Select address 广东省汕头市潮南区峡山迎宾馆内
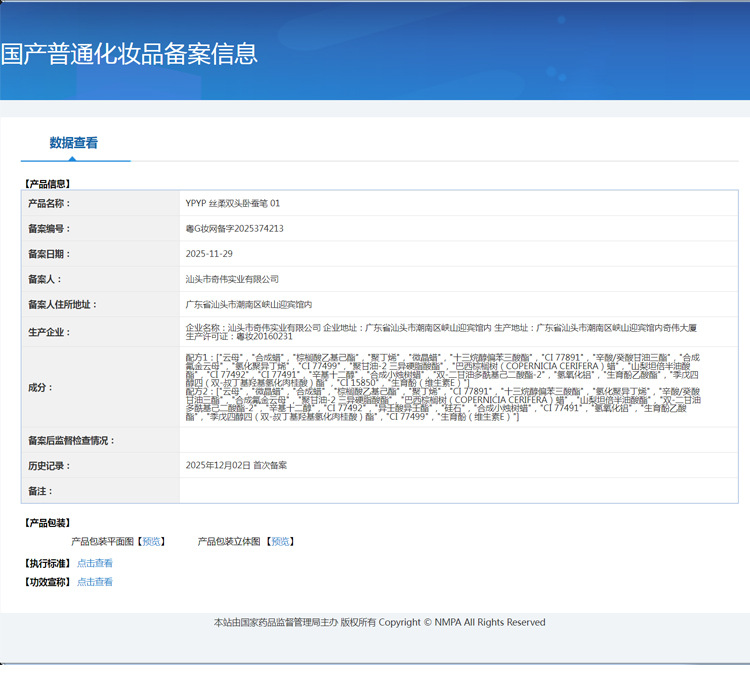Image resolution: width=750 pixels, height=677 pixels. 249,304
